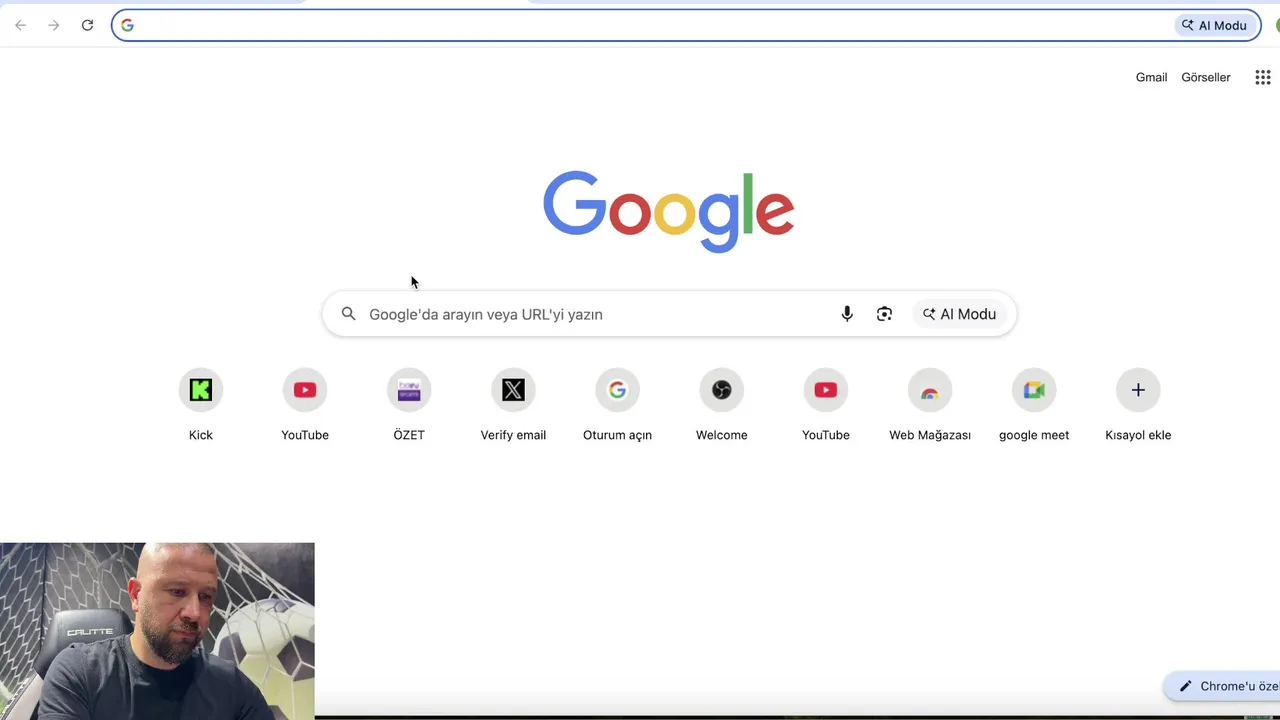Viewport: 1280px width, 720px height.
Task: Click the browser forward arrow
Action: click(54, 25)
